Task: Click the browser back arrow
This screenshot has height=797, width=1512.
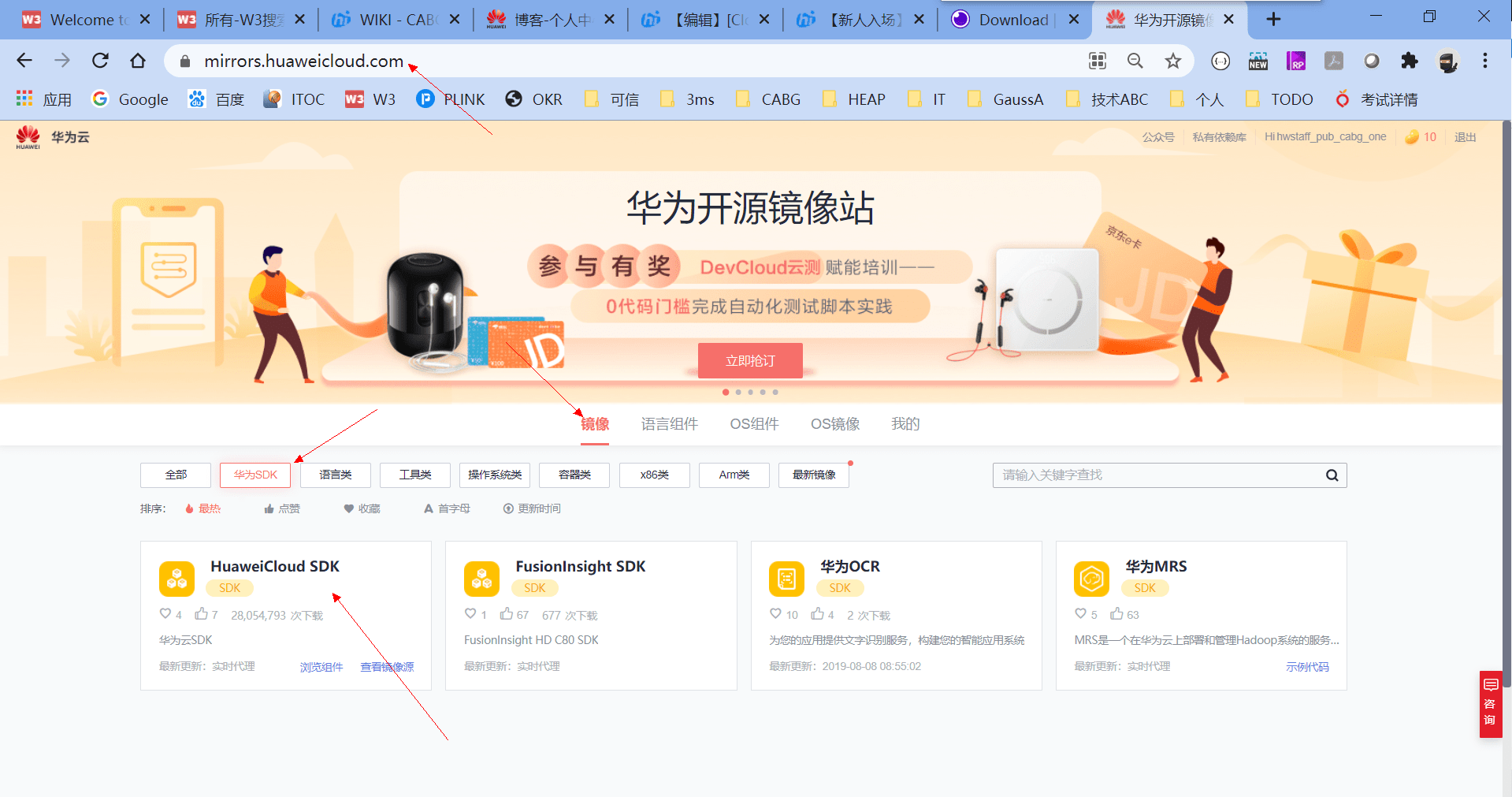Action: click(x=24, y=61)
